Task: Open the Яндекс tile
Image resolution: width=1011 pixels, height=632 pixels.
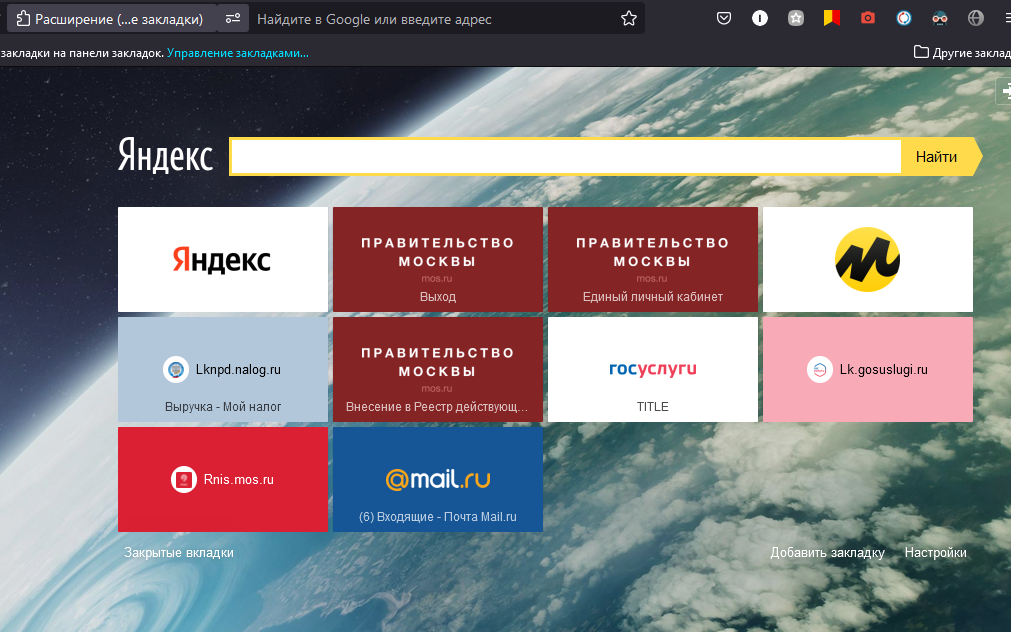Action: [x=222, y=259]
